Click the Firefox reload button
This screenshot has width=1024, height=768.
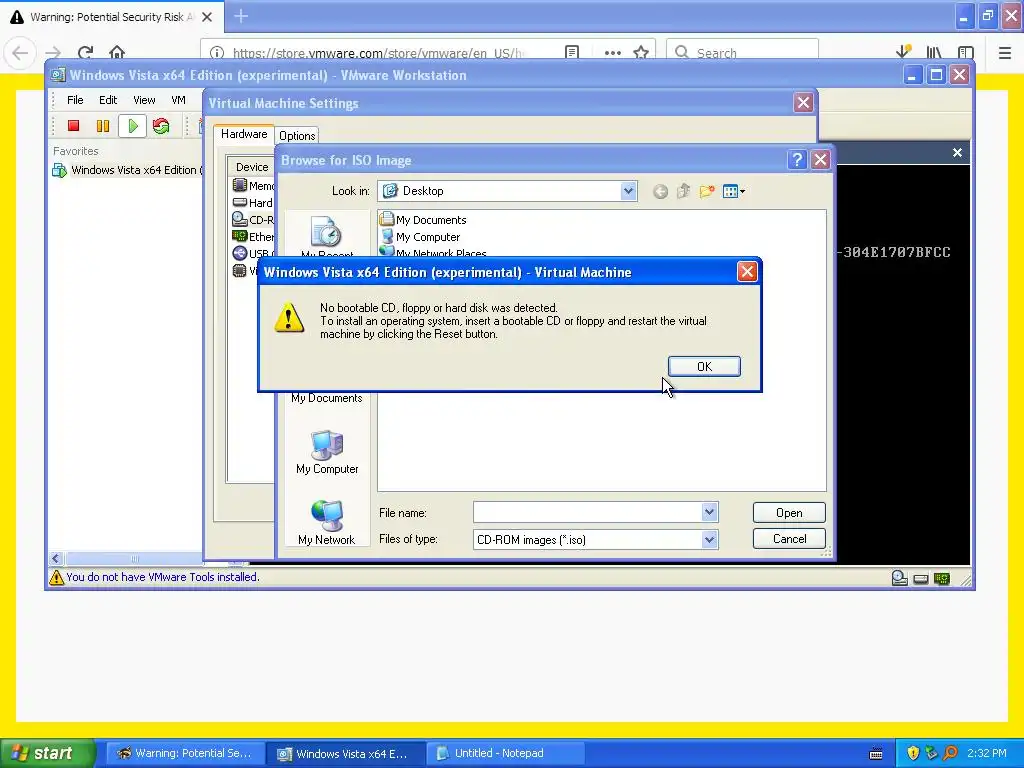tap(85, 52)
